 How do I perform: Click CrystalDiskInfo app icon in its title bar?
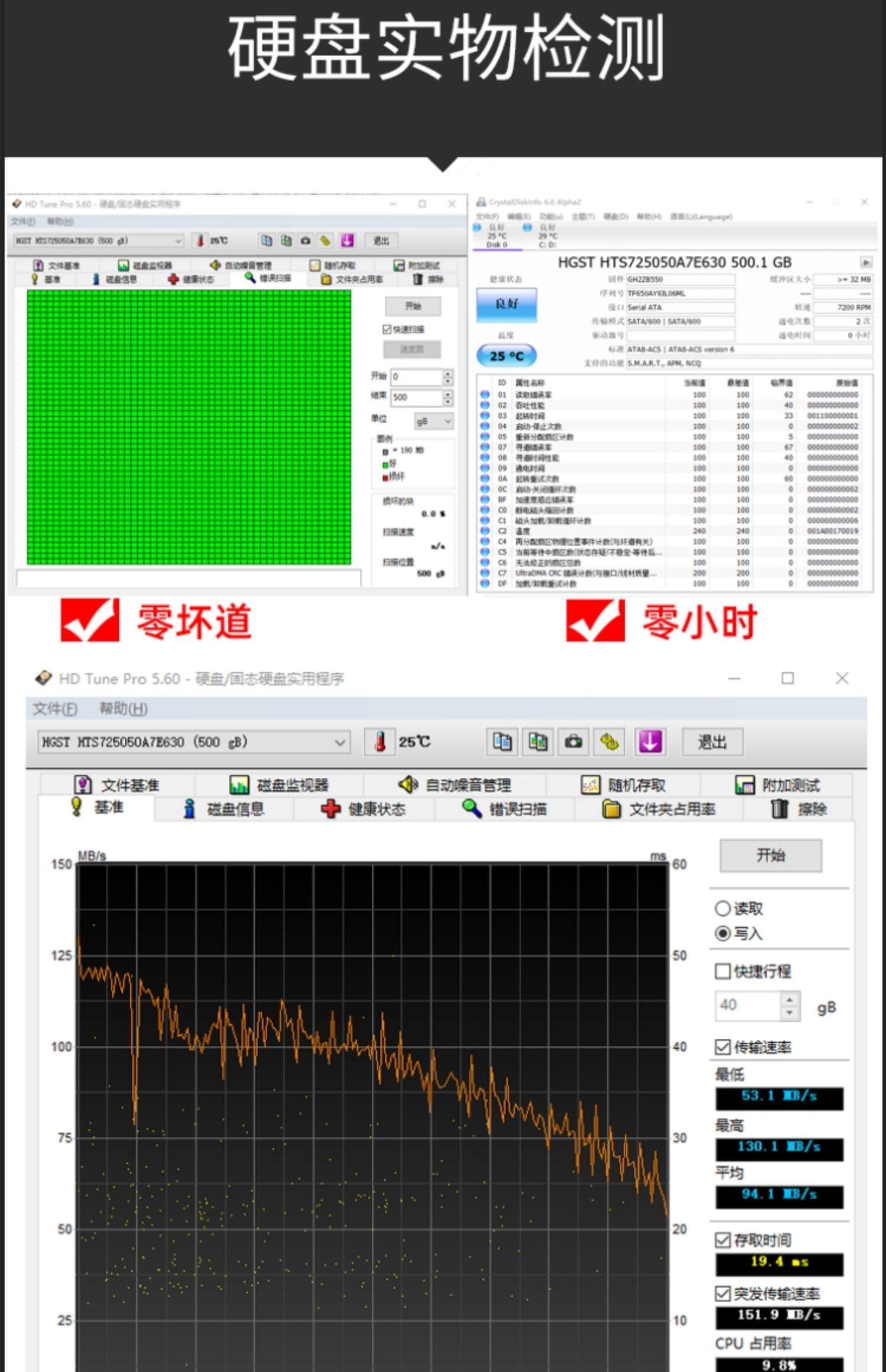click(481, 202)
